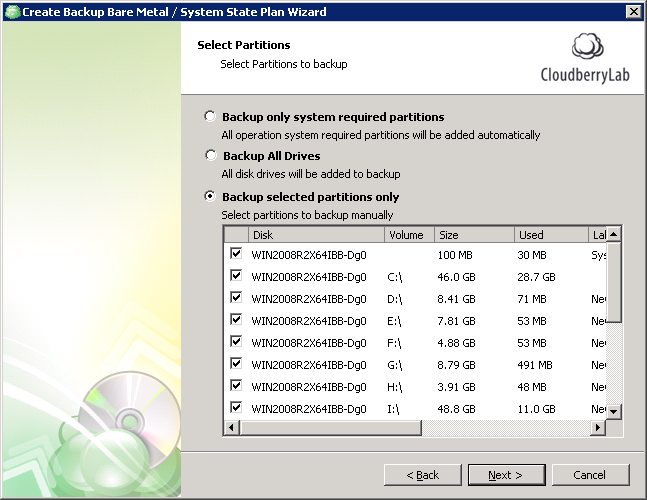This screenshot has height=500, width=647.
Task: Uncheck the D:\ partition checkbox
Action: (x=236, y=298)
